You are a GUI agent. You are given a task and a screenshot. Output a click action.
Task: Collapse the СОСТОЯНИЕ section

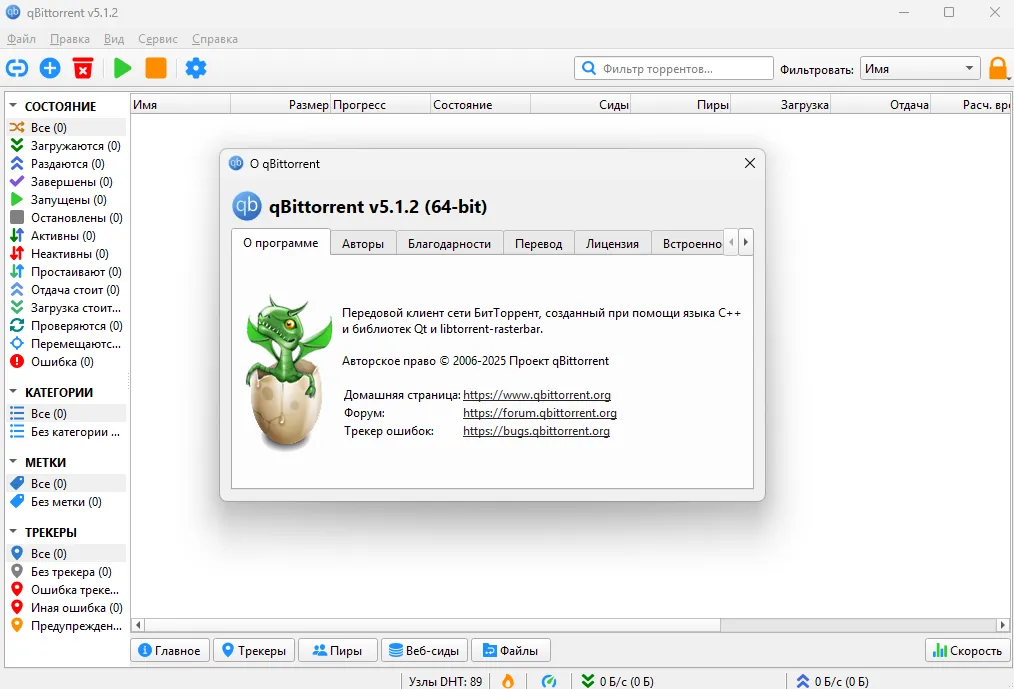pyautogui.click(x=14, y=106)
